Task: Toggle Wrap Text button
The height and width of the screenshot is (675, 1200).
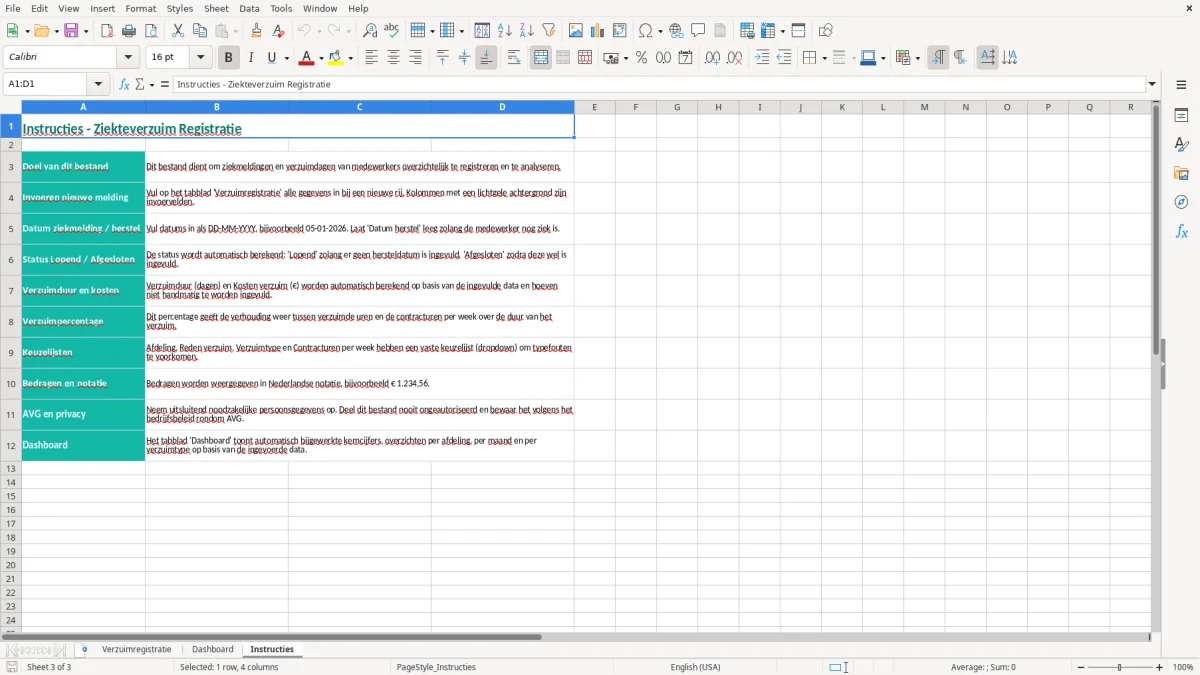Action: (514, 58)
